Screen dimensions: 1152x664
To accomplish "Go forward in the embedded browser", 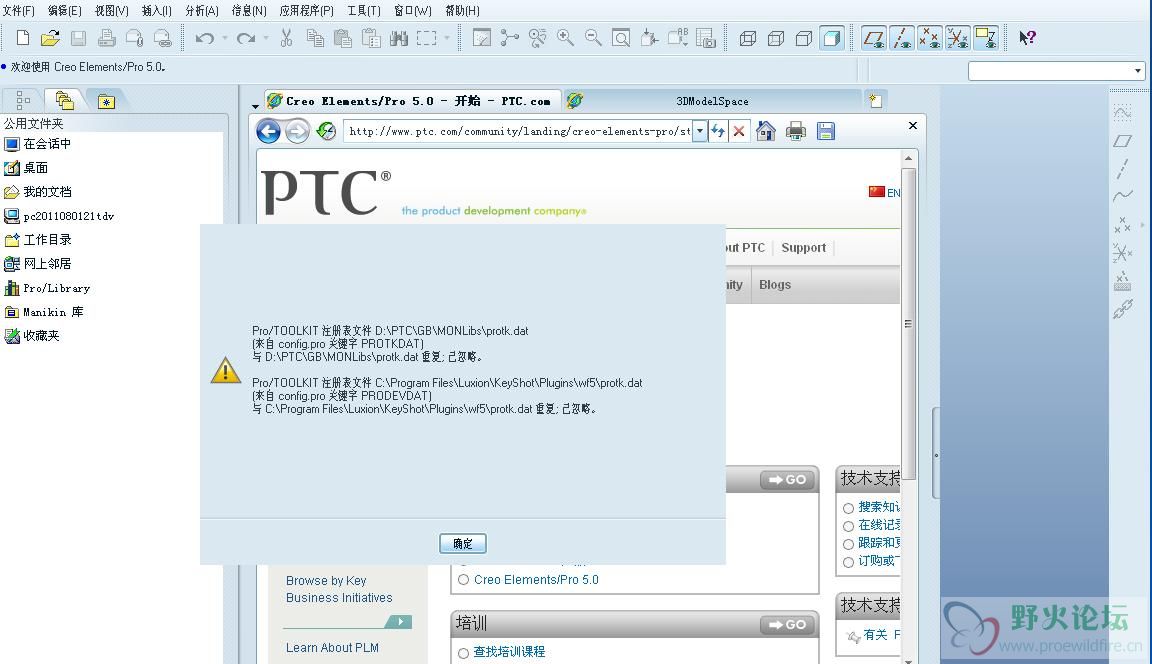I will [297, 131].
